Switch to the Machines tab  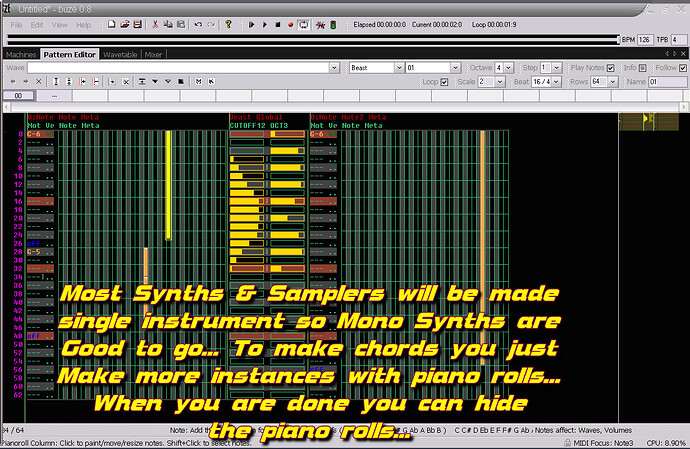21,54
